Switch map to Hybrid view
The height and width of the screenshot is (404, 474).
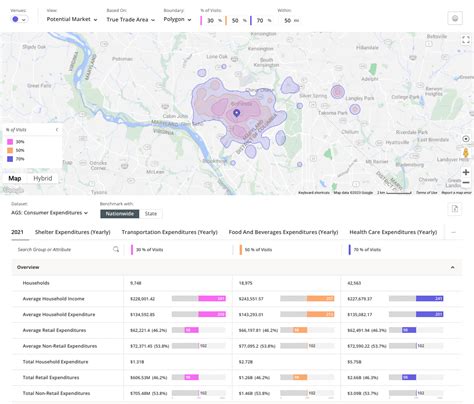click(43, 178)
